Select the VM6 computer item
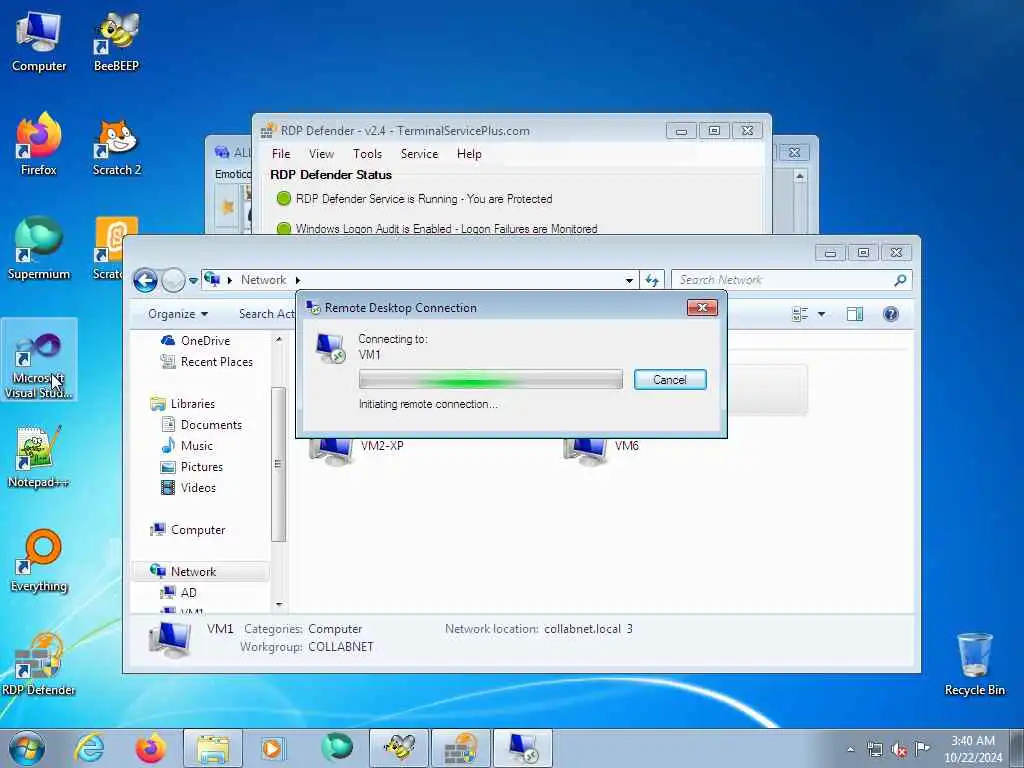Viewport: 1024px width, 768px height. (x=602, y=451)
